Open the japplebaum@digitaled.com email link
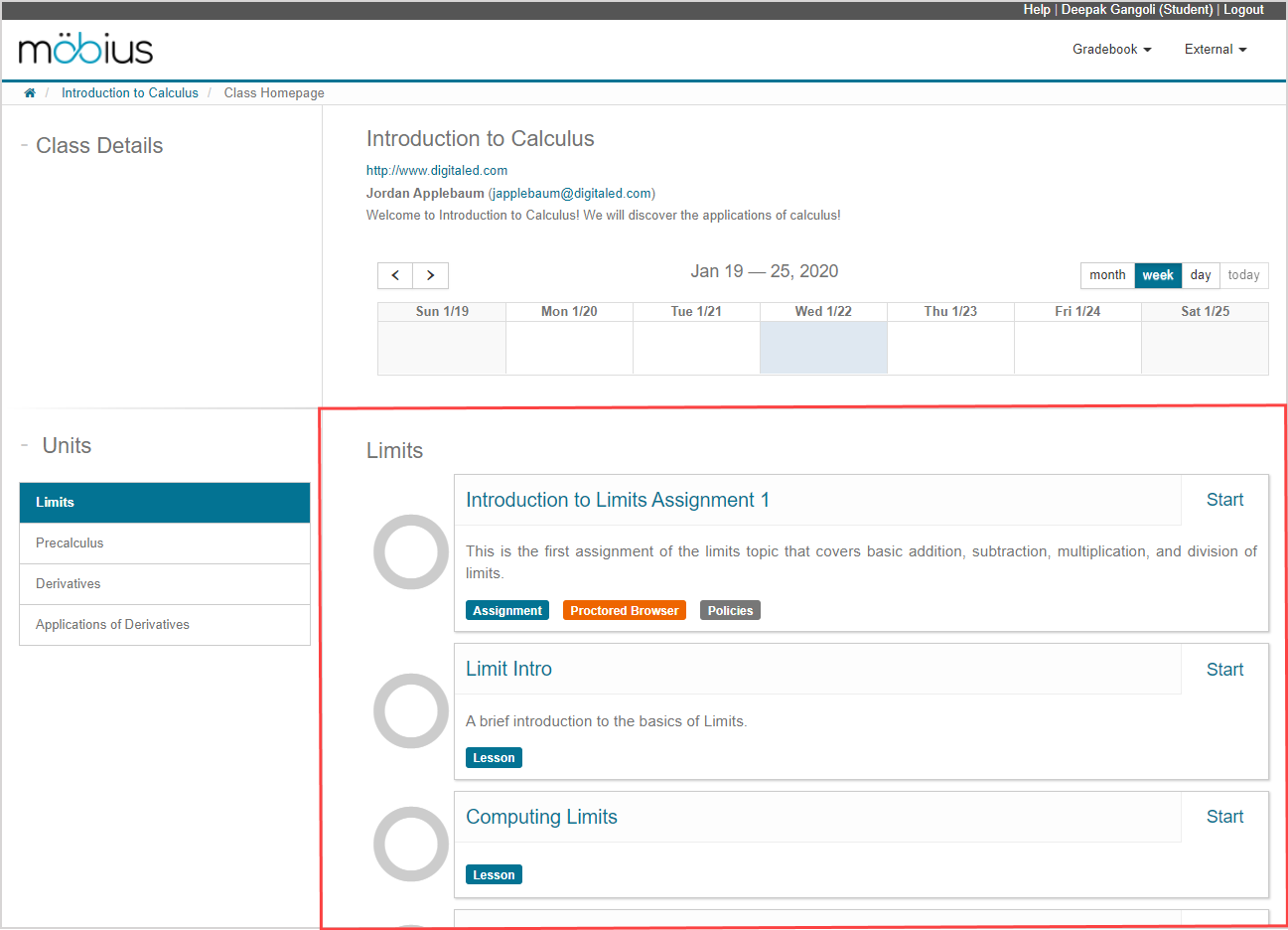This screenshot has height=930, width=1288. [572, 194]
